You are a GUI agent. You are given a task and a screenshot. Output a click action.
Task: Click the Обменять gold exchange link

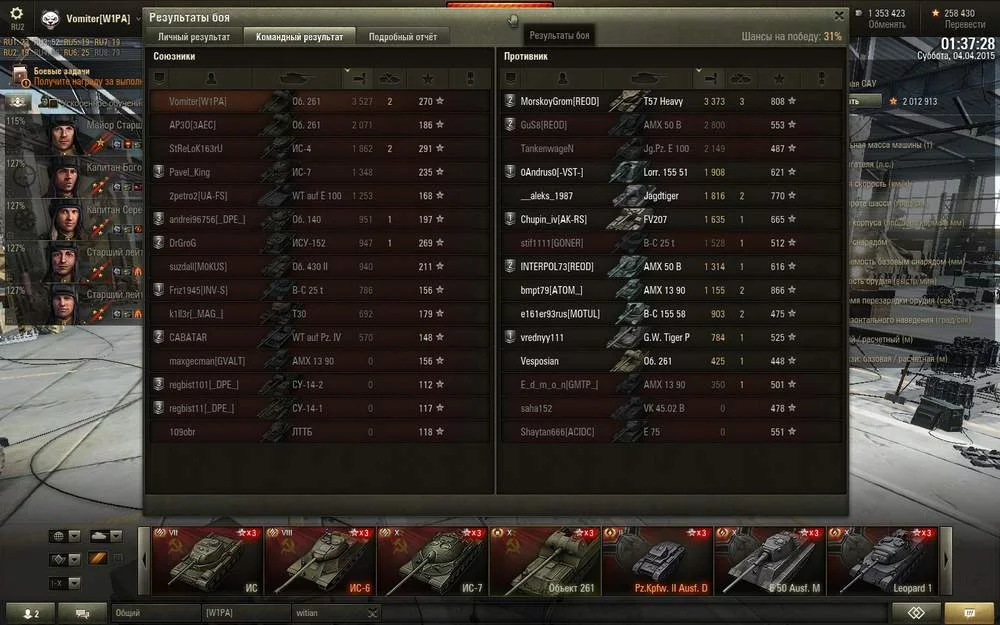pos(886,24)
